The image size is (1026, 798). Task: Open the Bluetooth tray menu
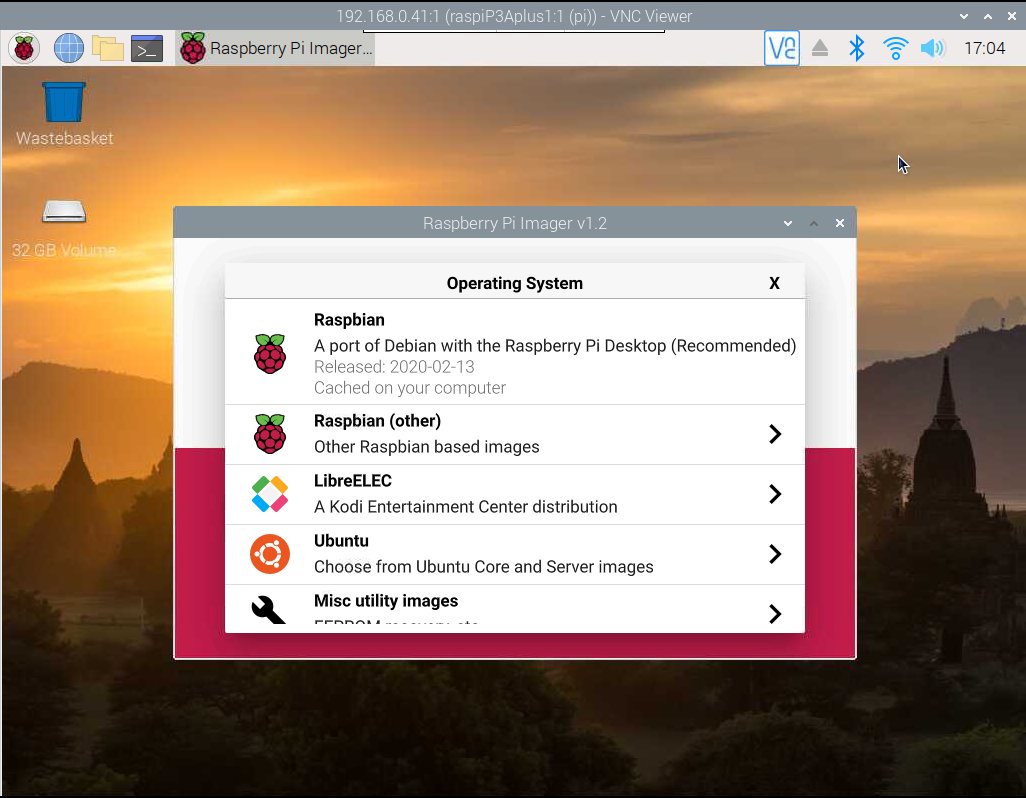click(x=857, y=48)
